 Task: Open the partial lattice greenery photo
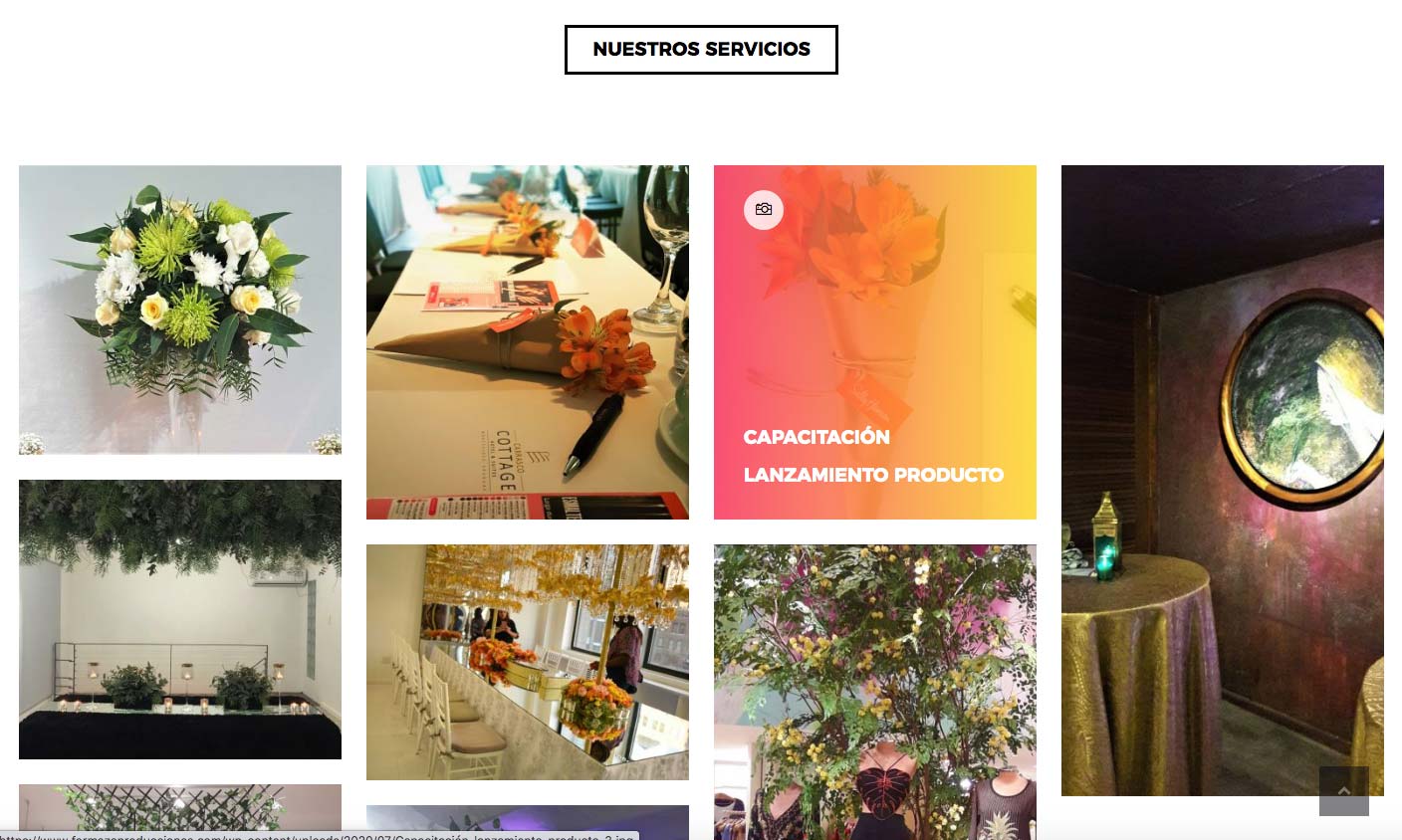coord(180,808)
